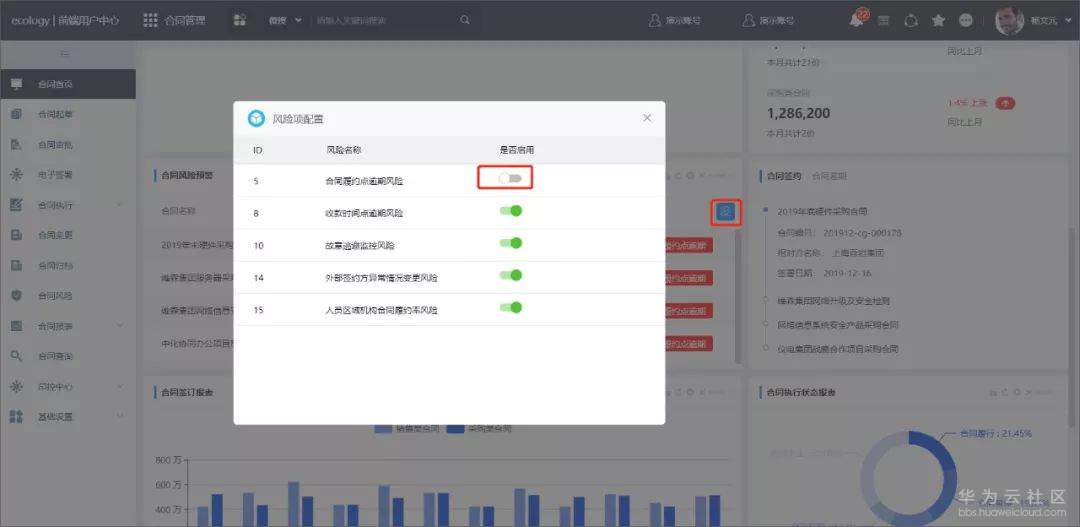This screenshot has height=527, width=1080.
Task: Click the circular refresh icon in header
Action: (911, 21)
